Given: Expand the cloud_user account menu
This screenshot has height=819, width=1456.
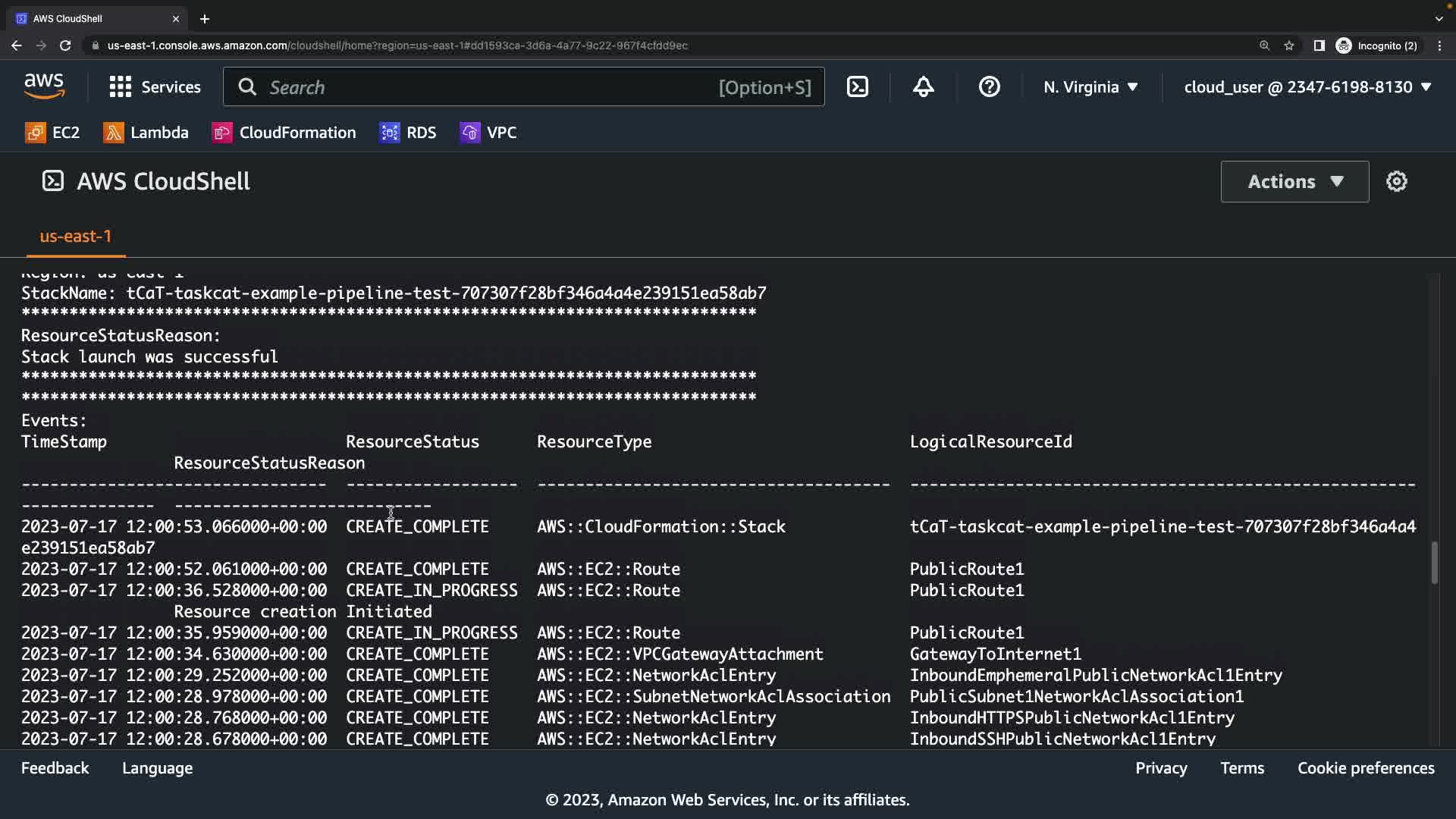Looking at the screenshot, I should point(1307,87).
